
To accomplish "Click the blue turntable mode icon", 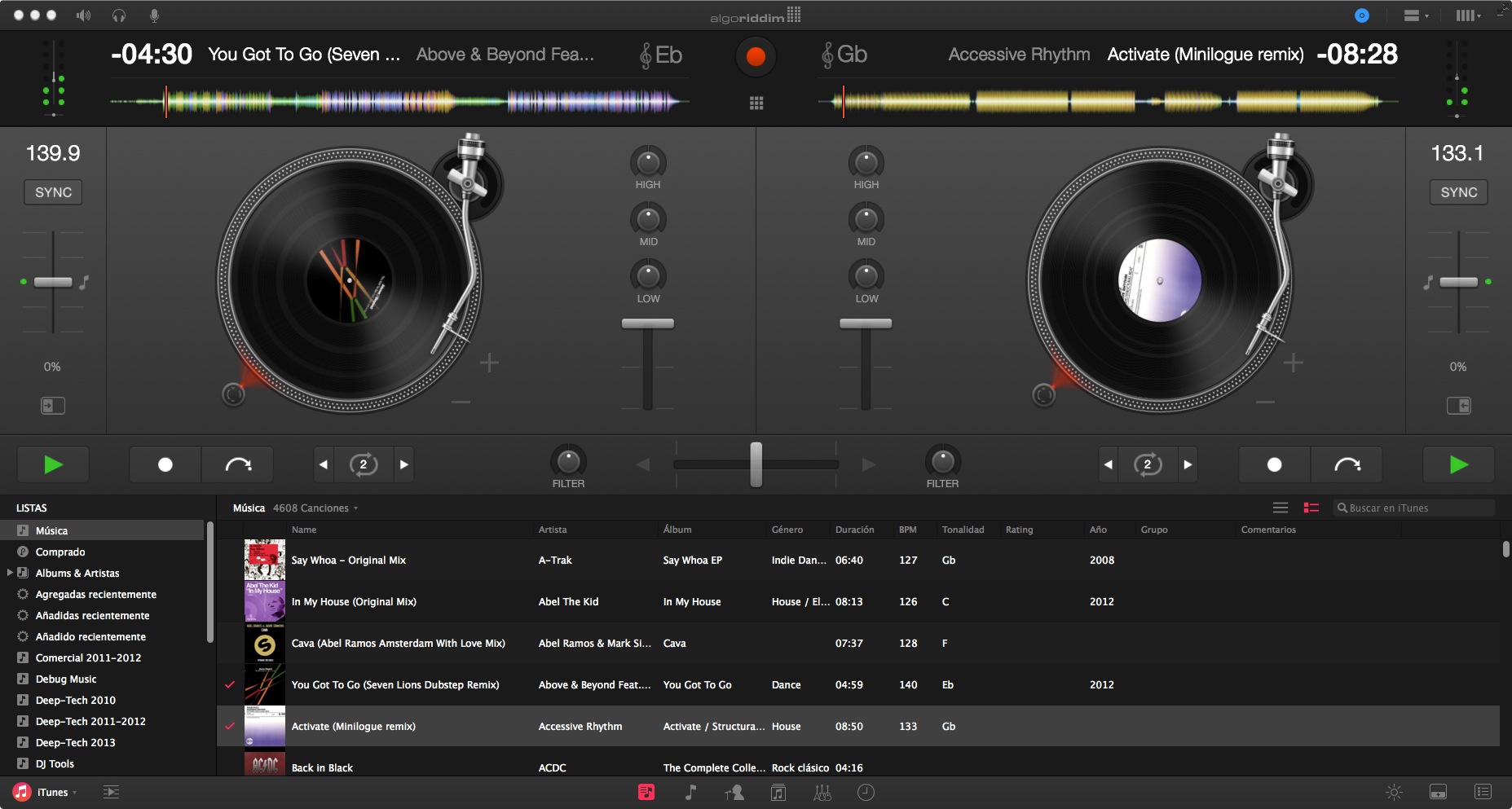I will (x=1361, y=15).
